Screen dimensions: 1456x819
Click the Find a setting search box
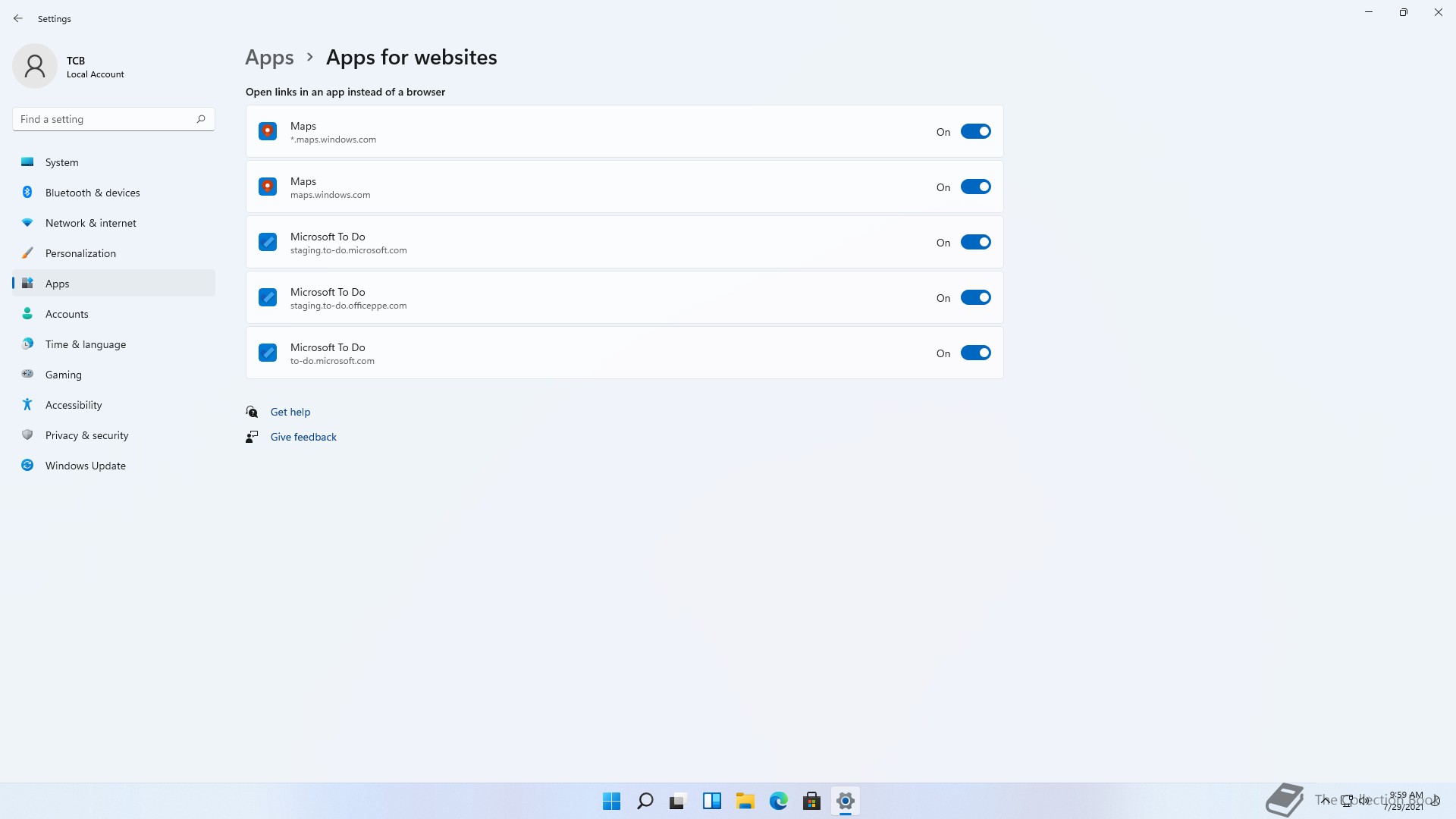click(x=114, y=119)
